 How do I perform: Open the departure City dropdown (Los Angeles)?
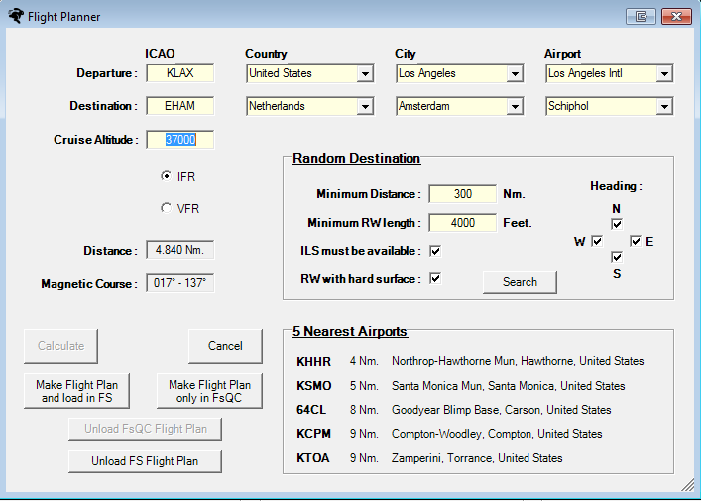515,73
